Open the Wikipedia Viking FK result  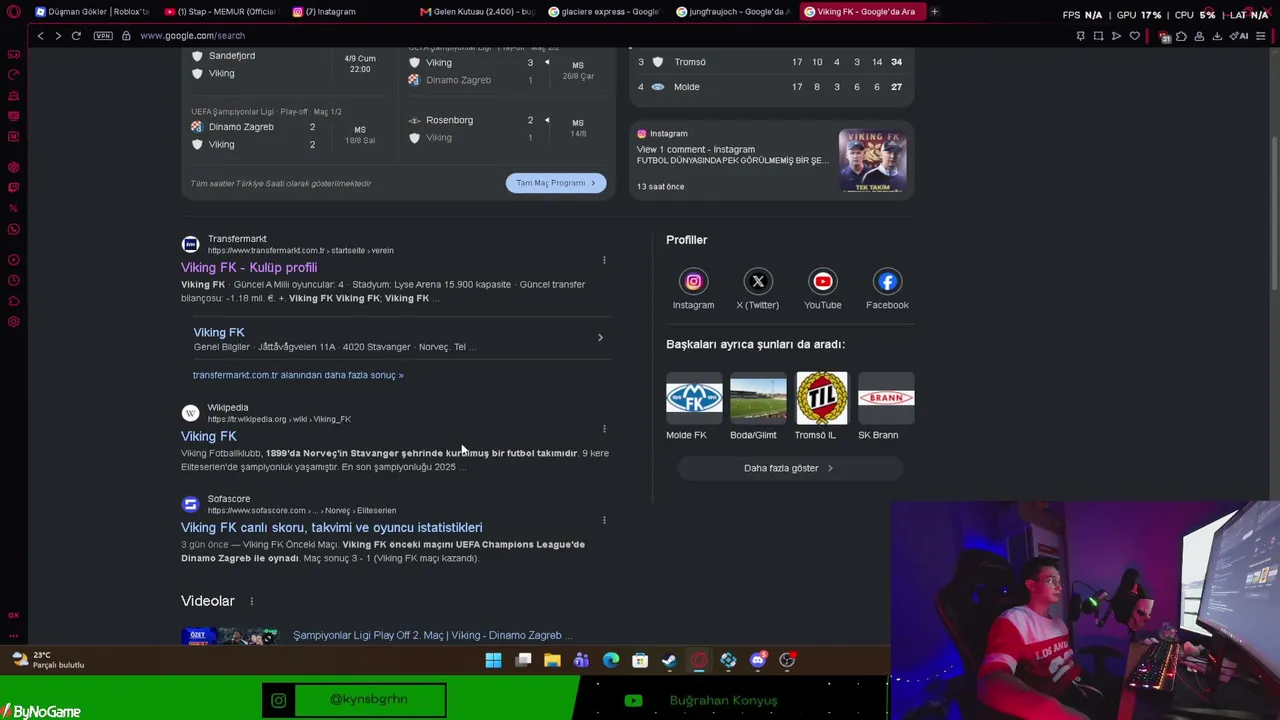click(x=209, y=436)
